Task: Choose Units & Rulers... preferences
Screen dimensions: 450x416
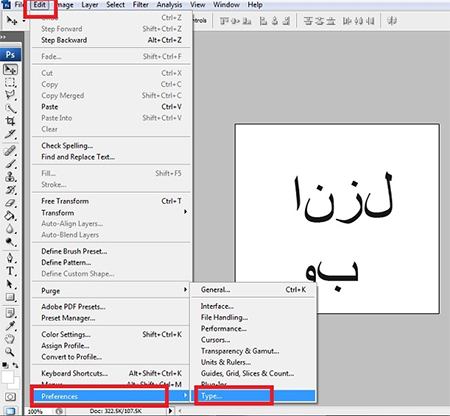Action: point(254,362)
